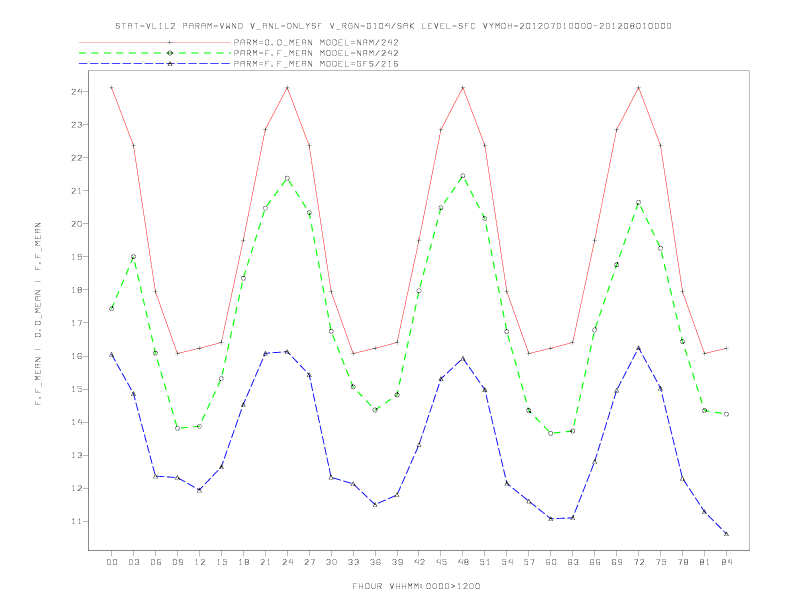Image resolution: width=792 pixels, height=612 pixels.
Task: Click y-axis tick label 24
Action: 77,91
